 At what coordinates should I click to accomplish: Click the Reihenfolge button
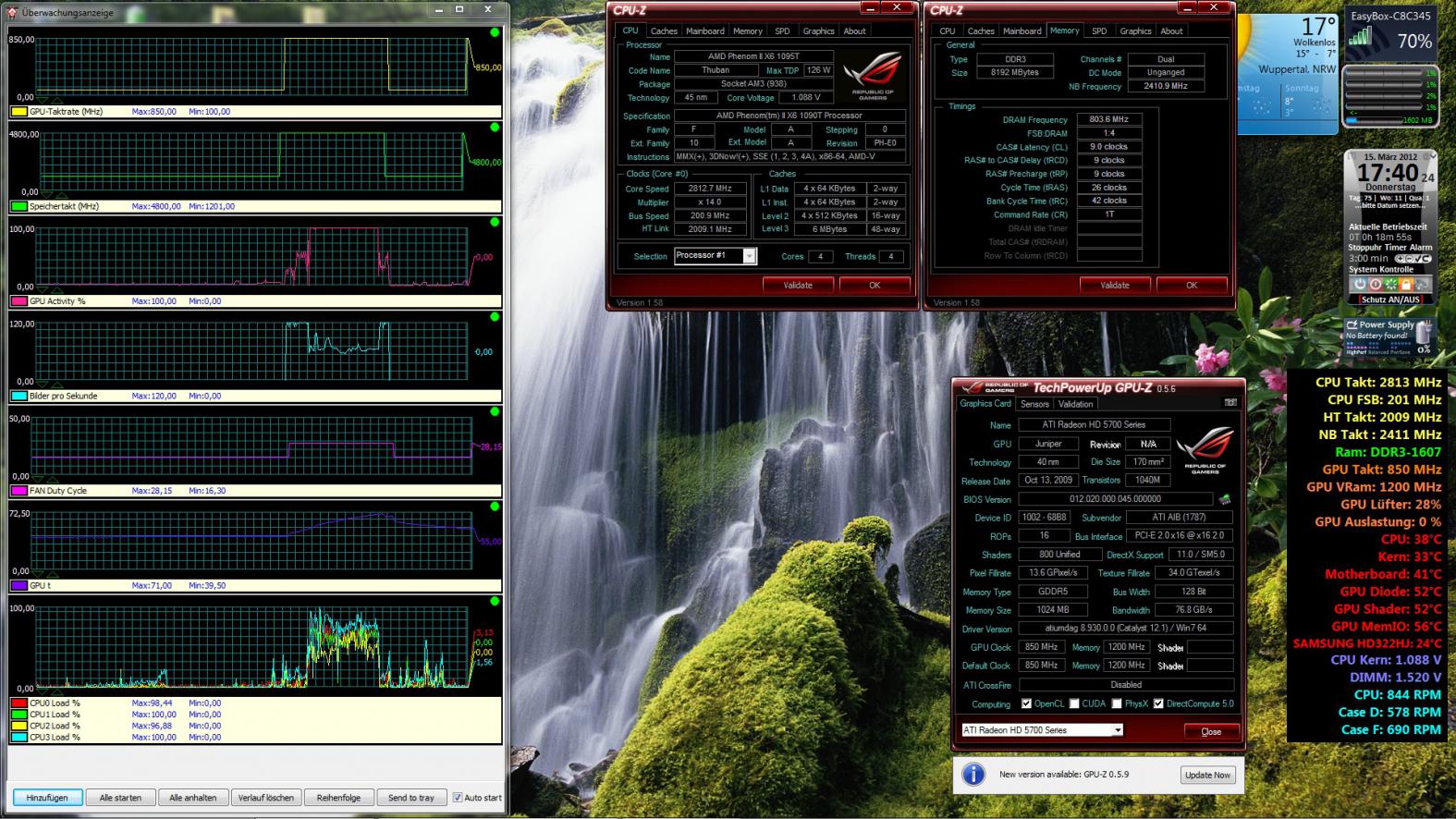(x=338, y=798)
